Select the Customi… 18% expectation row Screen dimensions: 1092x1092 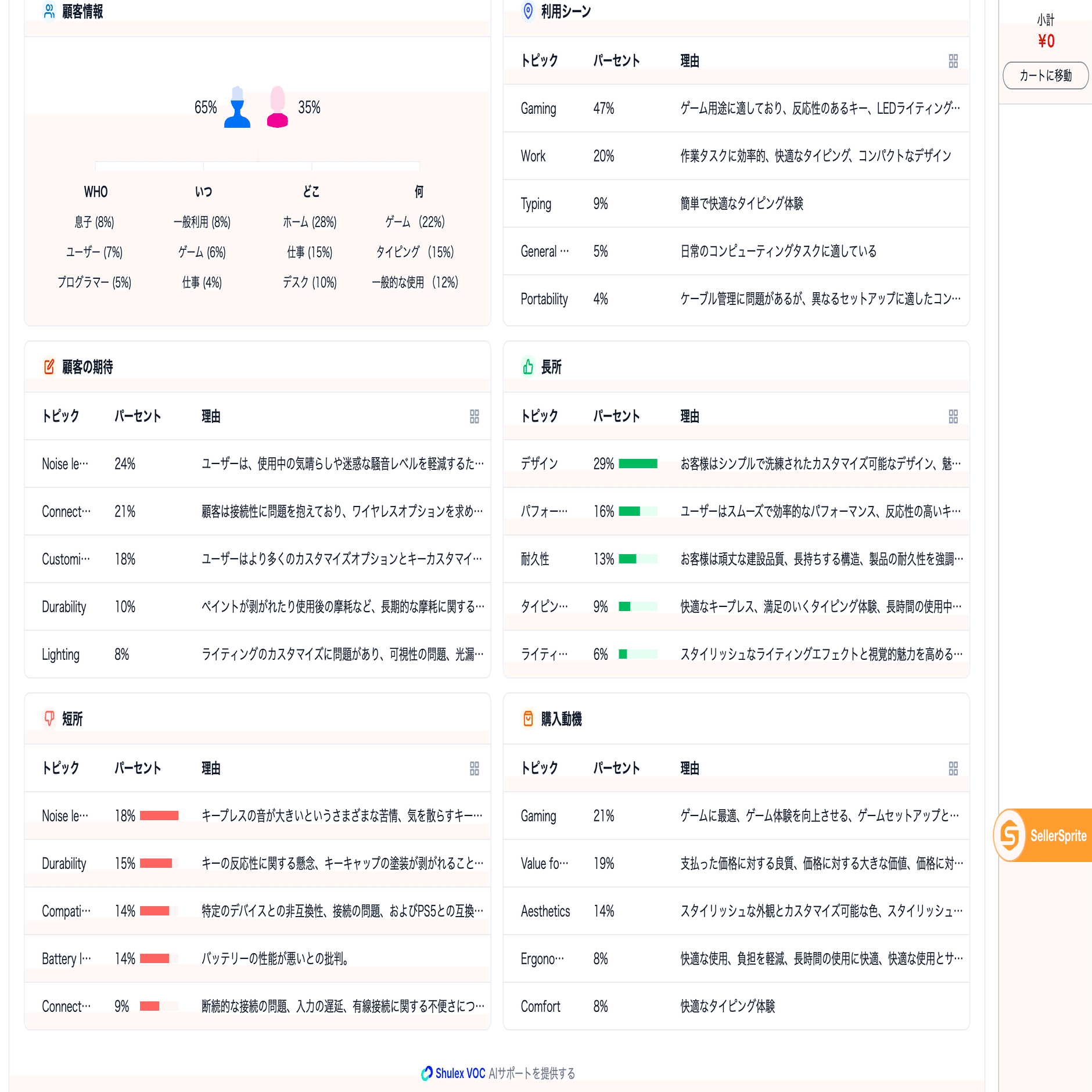pos(257,559)
